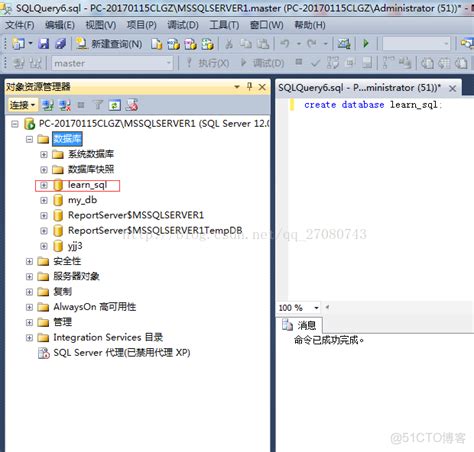The width and height of the screenshot is (474, 452).
Task: Expand the AlwaysOn 高可用性 folder
Action: click(x=29, y=307)
